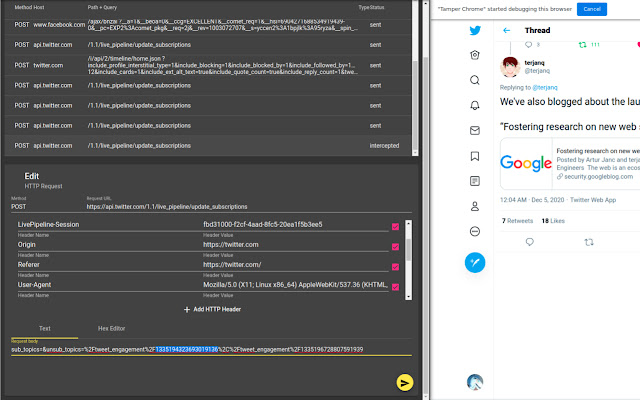Click reply icon under the tweet

coord(530,242)
